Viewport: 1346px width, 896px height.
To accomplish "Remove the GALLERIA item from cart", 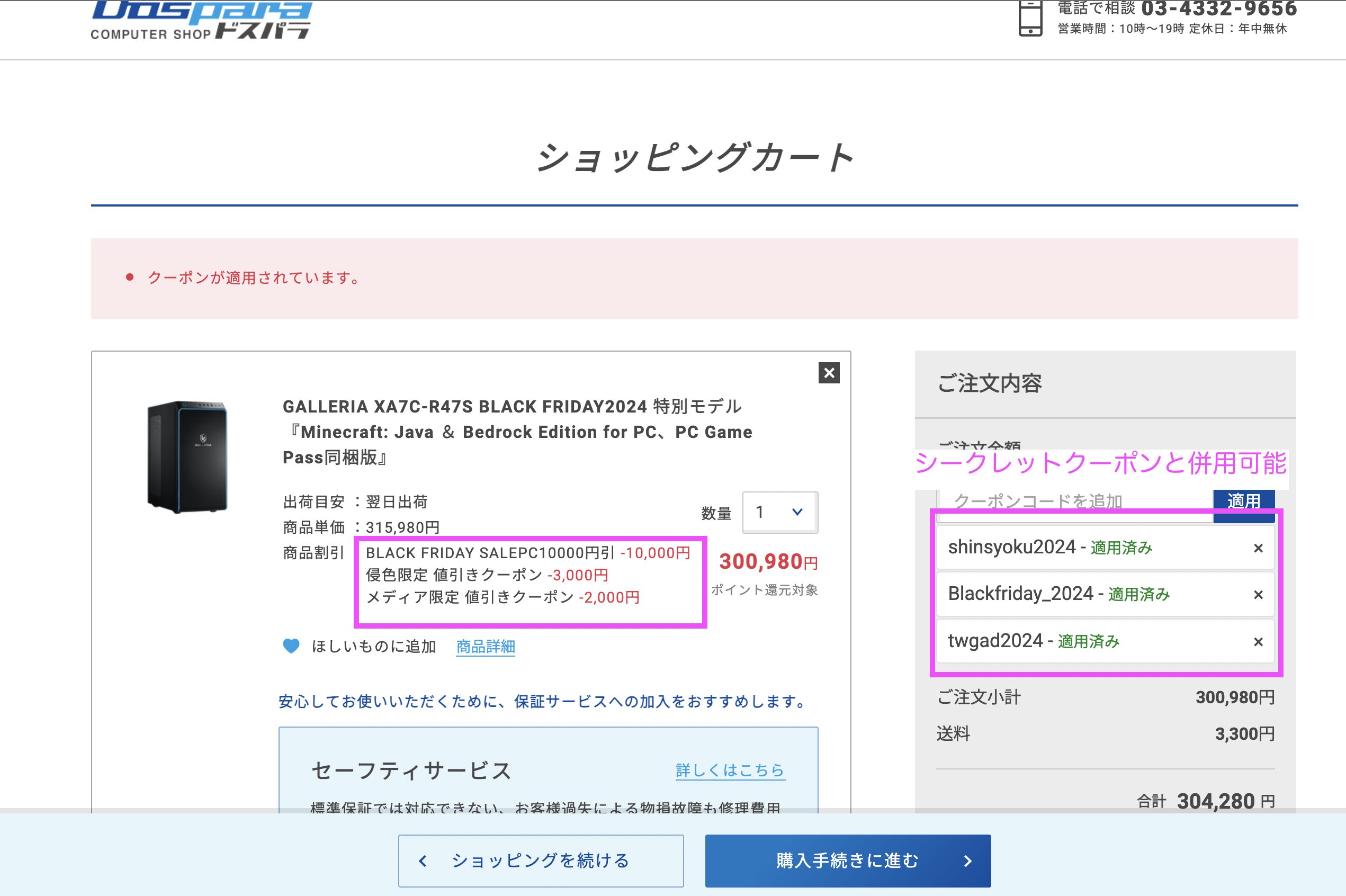I will (829, 373).
